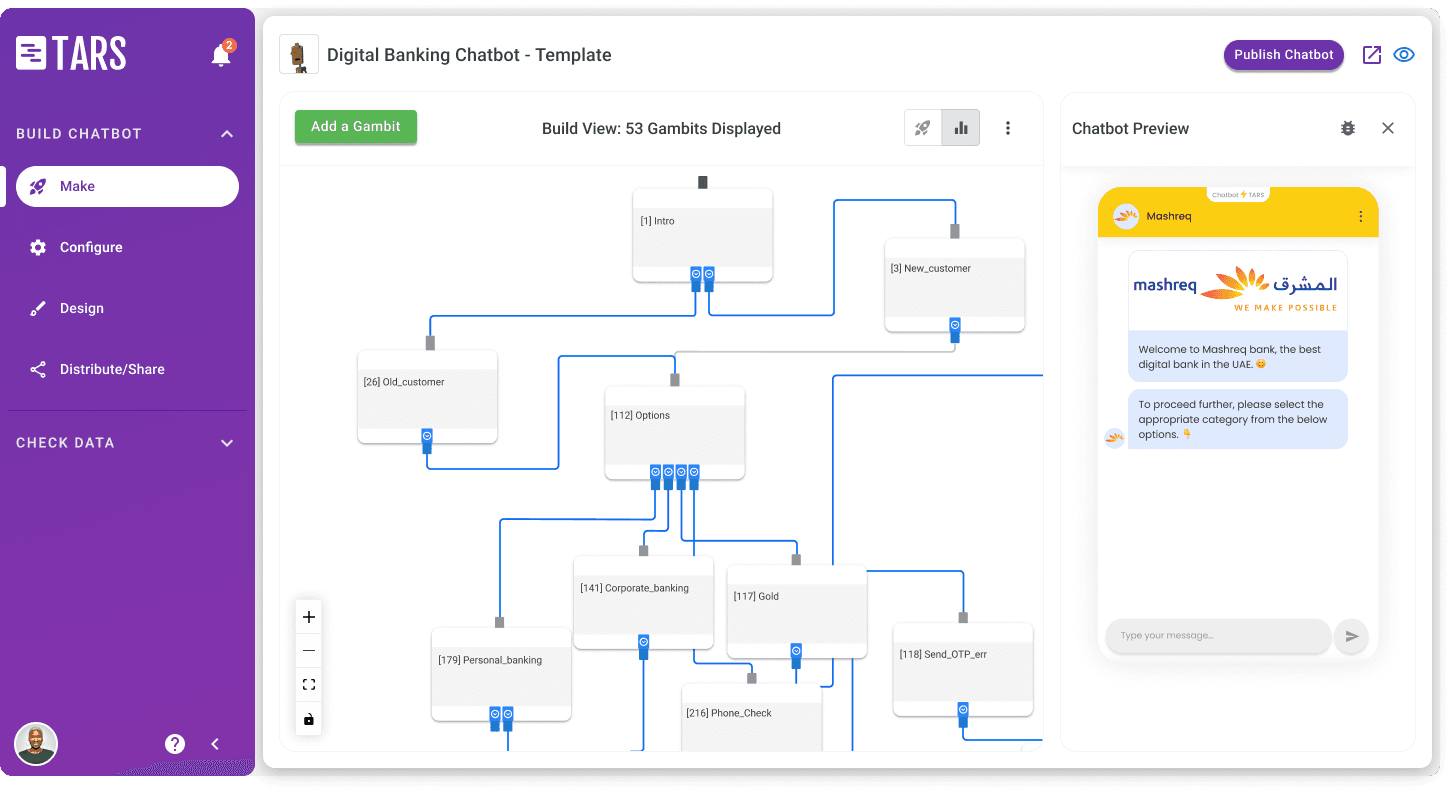Click the output connector on Send_OTP_err gambit
The height and width of the screenshot is (792, 1452).
tap(963, 714)
